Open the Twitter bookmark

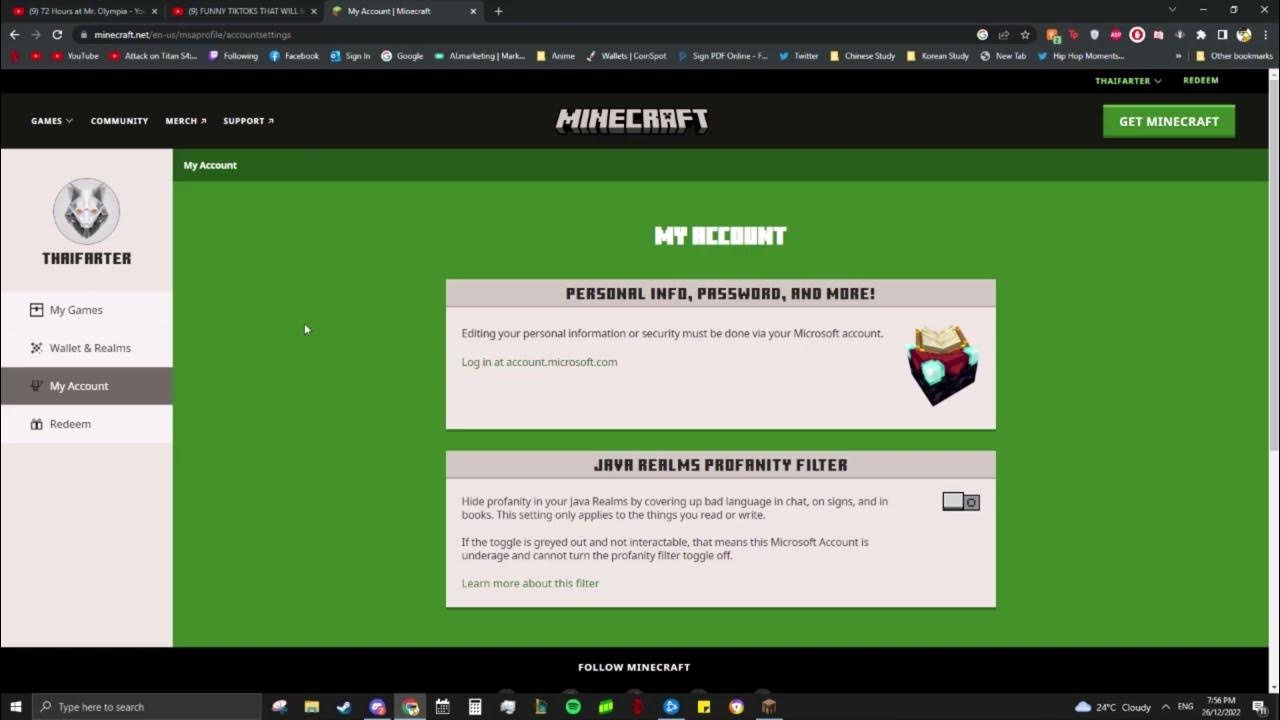[798, 56]
